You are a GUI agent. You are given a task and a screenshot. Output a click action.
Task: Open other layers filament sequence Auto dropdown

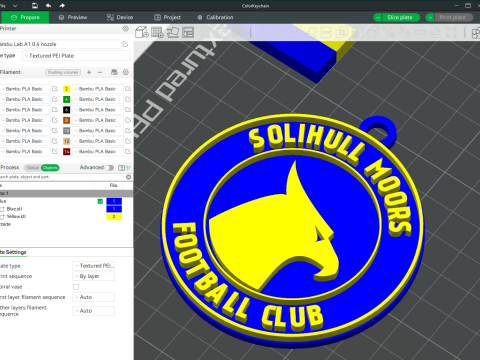point(94,311)
